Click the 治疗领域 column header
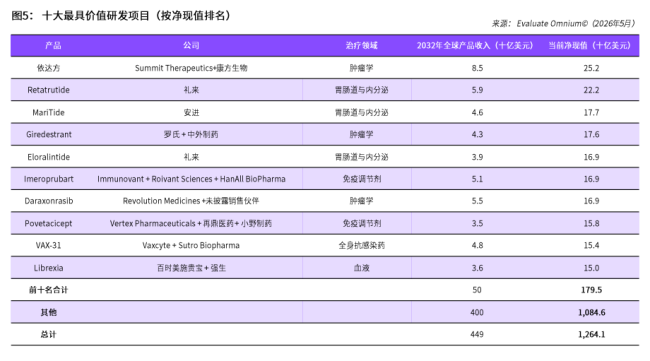Screen dimensions: 650x361 tap(361, 46)
